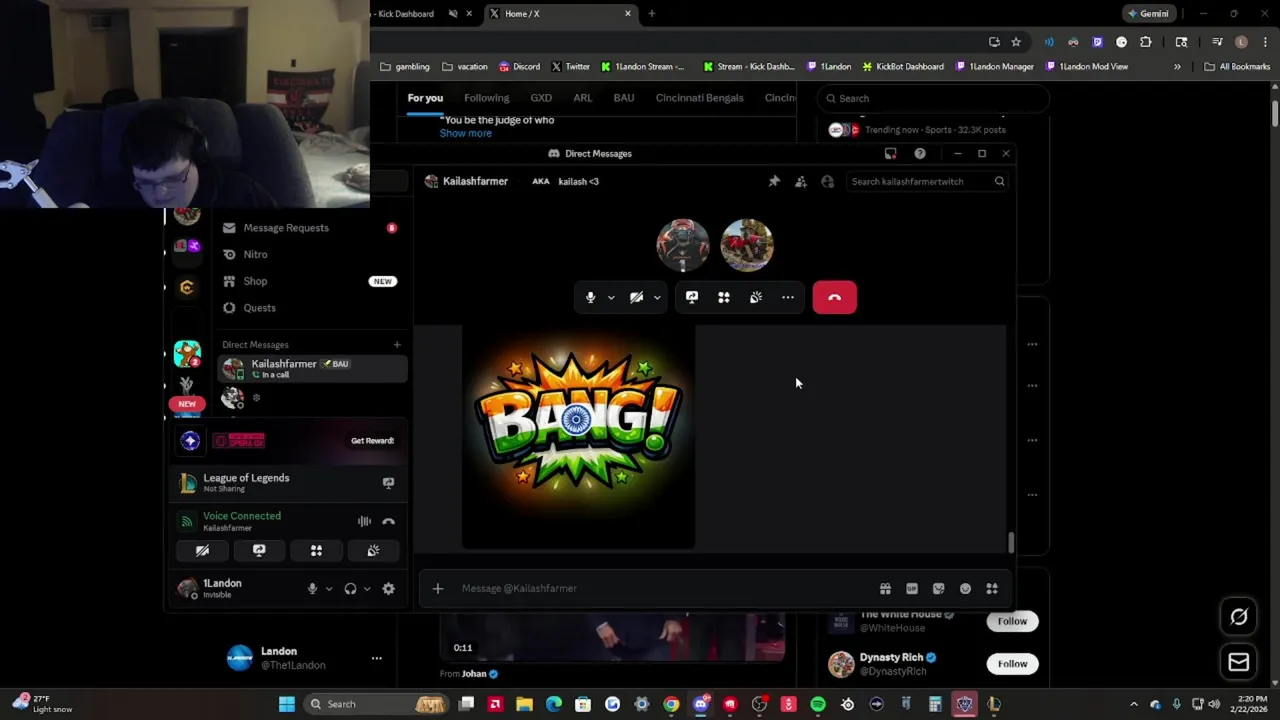This screenshot has height=720, width=1280.
Task: Share your screen from call controls
Action: coord(692,297)
